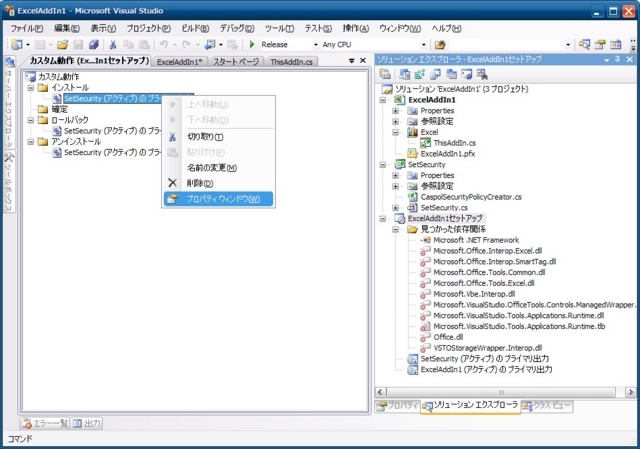Open the Launch Conditions Editor icon
The width and height of the screenshot is (640, 449).
point(482,74)
